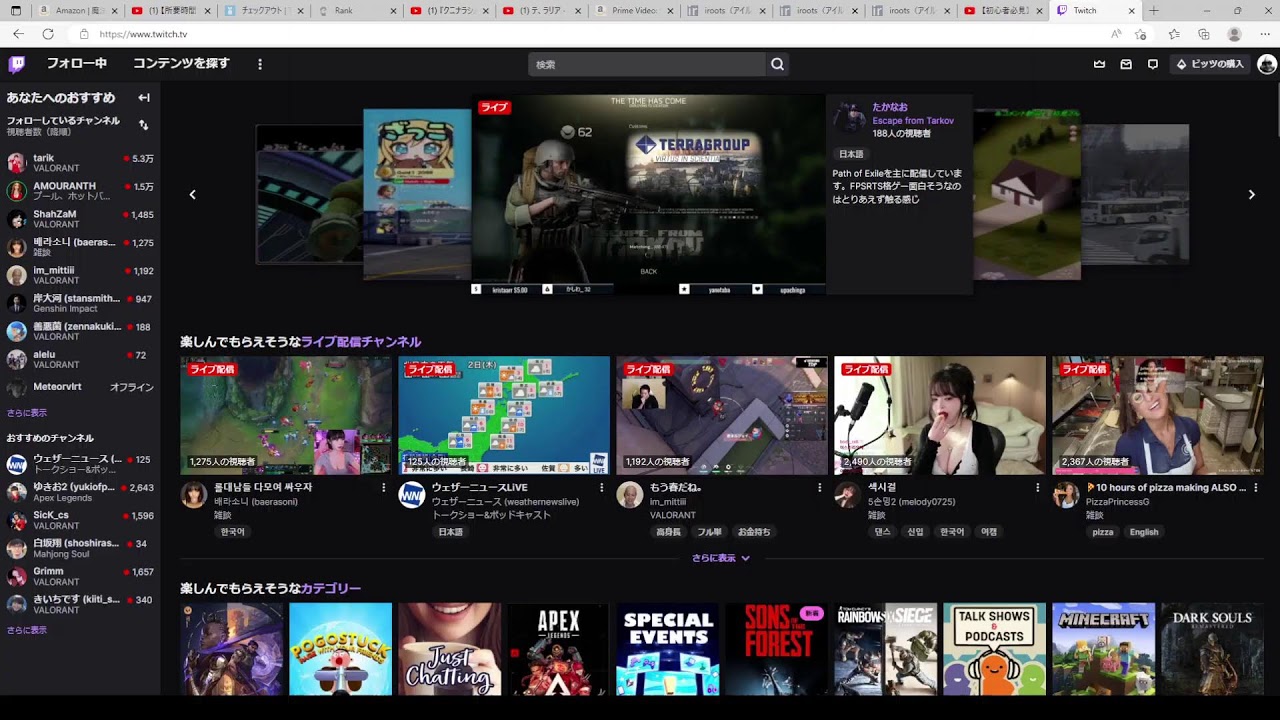Open weathernewslive channel avatar icon
Image resolution: width=1280 pixels, height=720 pixels.
(411, 495)
